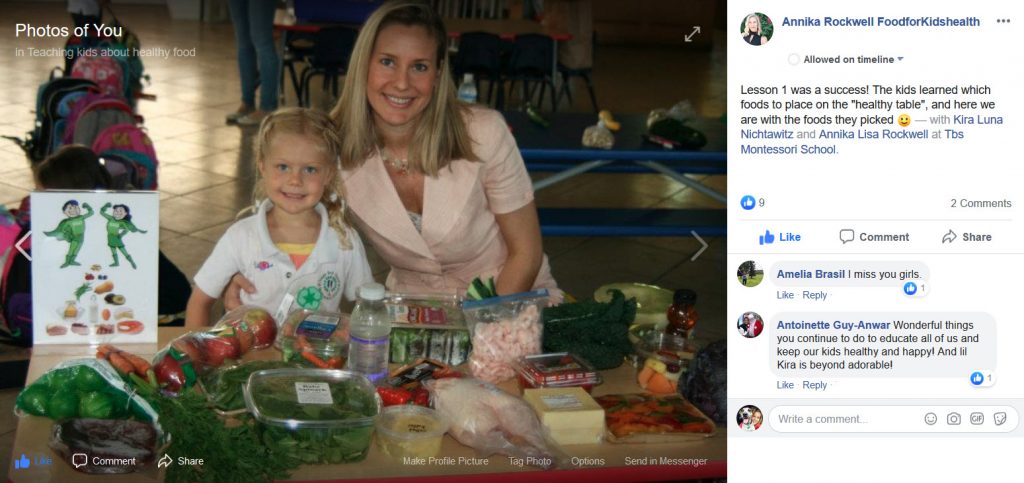View reactions via the blue like count icon
Image resolution: width=1024 pixels, height=483 pixels.
(x=748, y=203)
